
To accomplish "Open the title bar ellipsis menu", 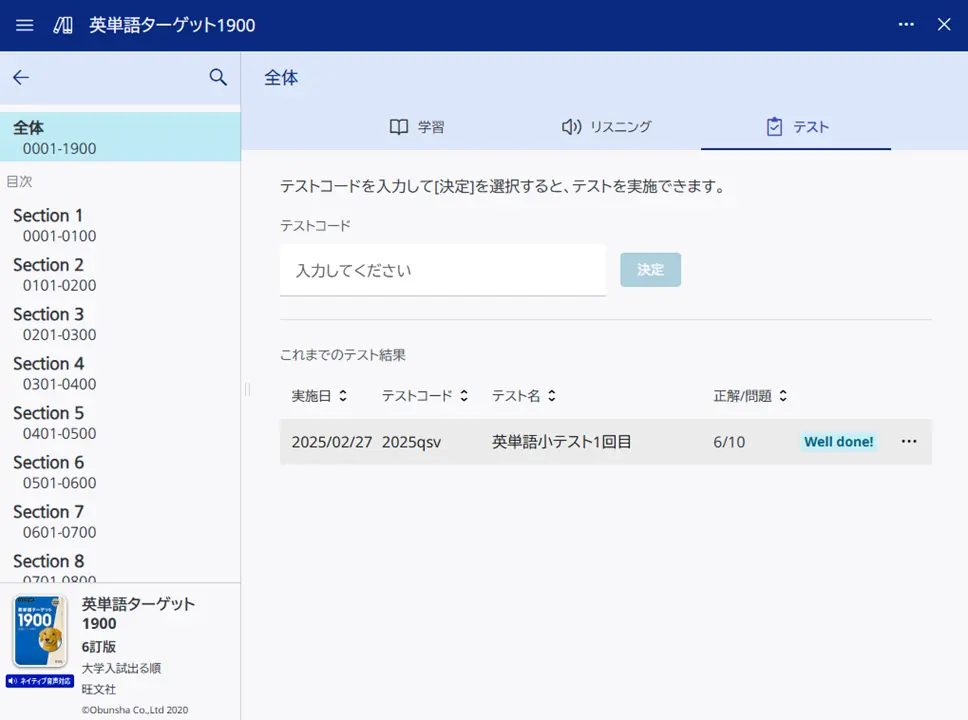I will 906,24.
